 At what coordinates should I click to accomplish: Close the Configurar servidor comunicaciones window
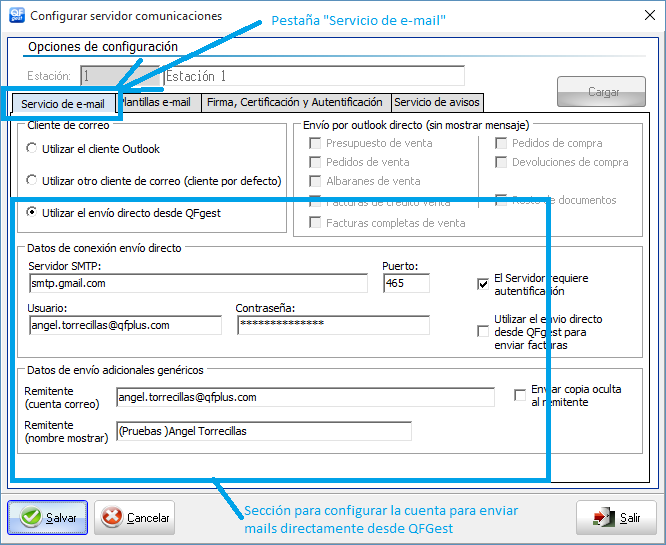pos(649,15)
